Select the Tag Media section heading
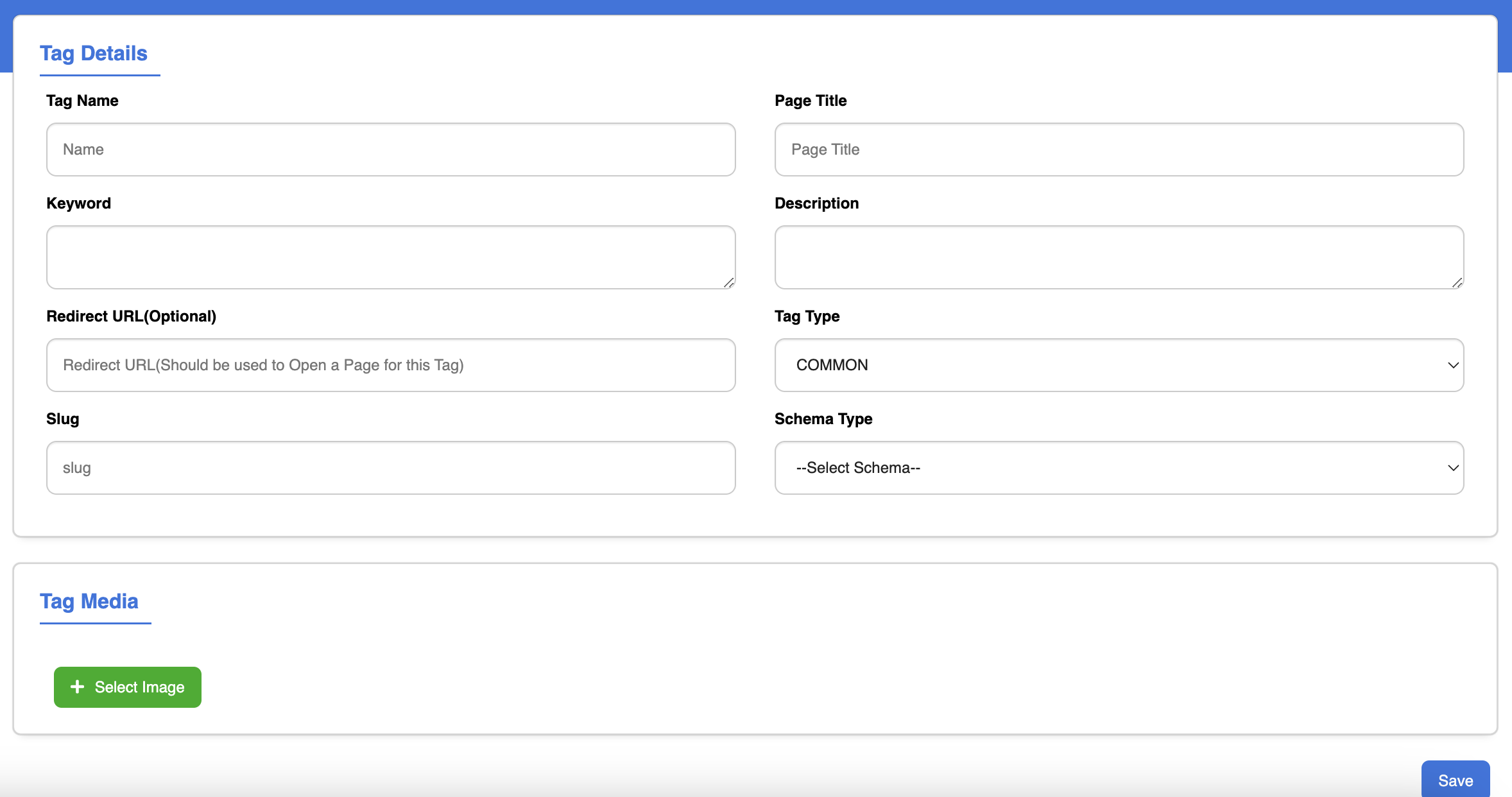This screenshot has width=1512, height=797. 89,601
